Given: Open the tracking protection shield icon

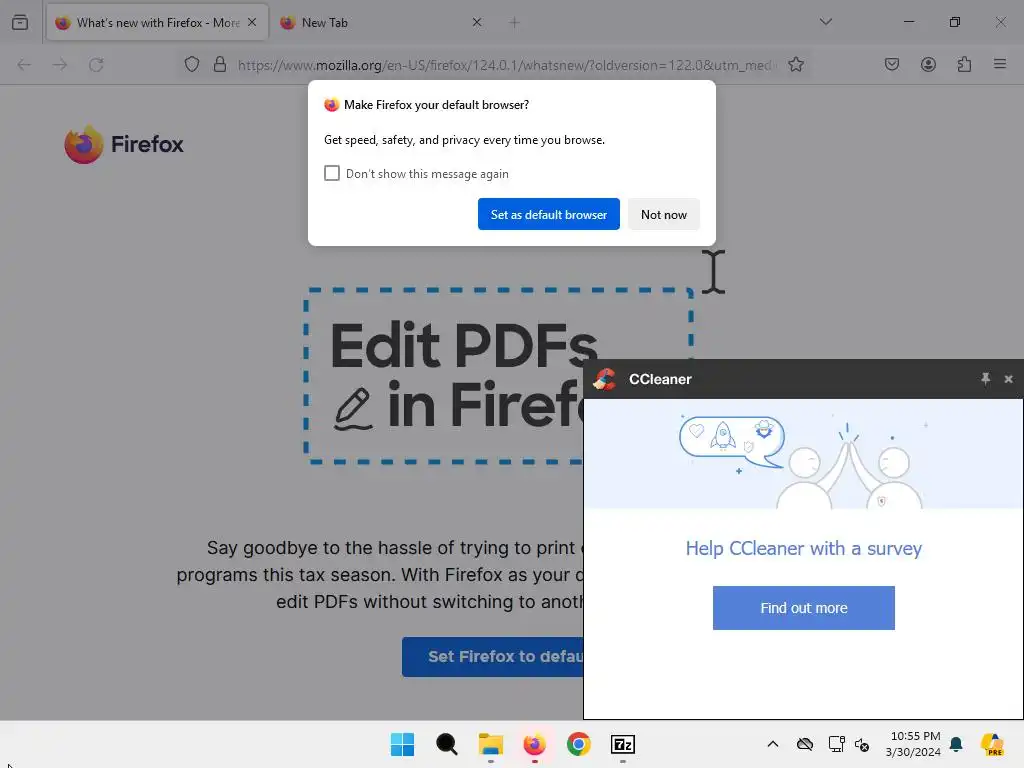Looking at the screenshot, I should tap(191, 65).
